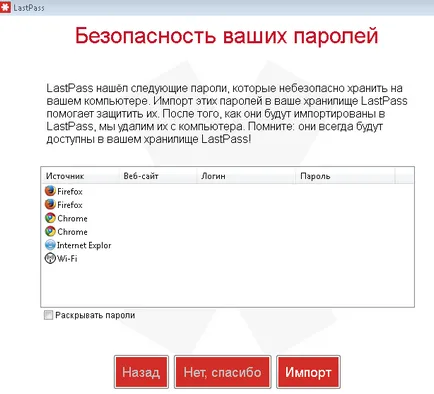Select the second Chrome row icon

point(50,231)
